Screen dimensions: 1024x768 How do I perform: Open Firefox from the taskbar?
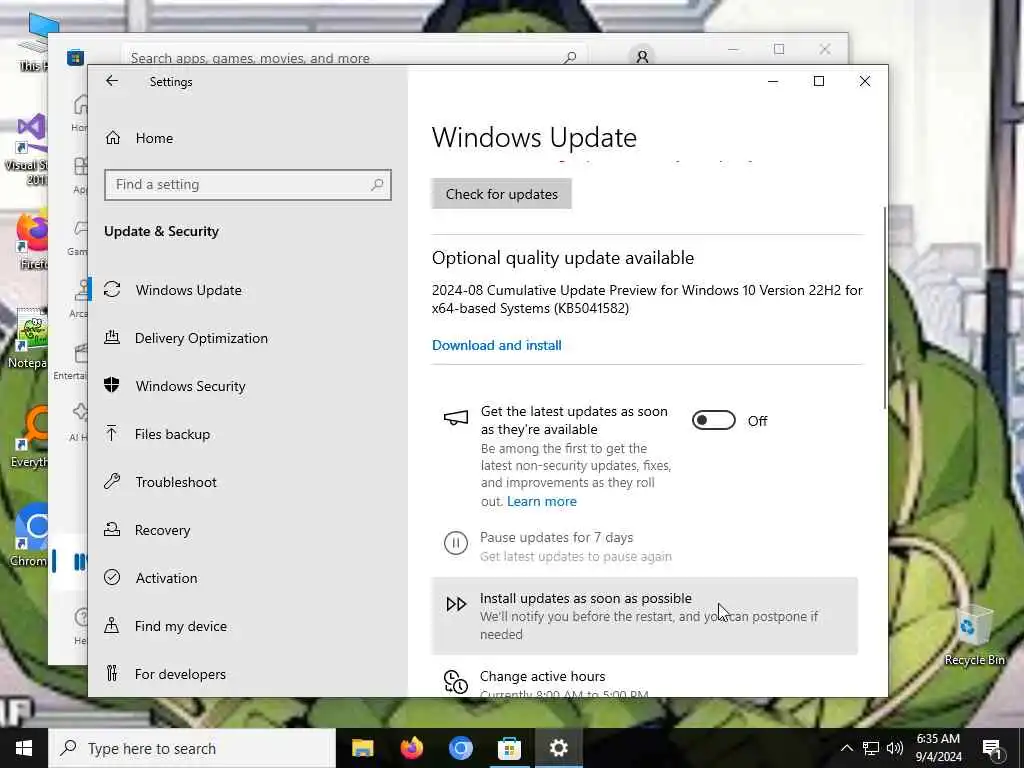(411, 748)
